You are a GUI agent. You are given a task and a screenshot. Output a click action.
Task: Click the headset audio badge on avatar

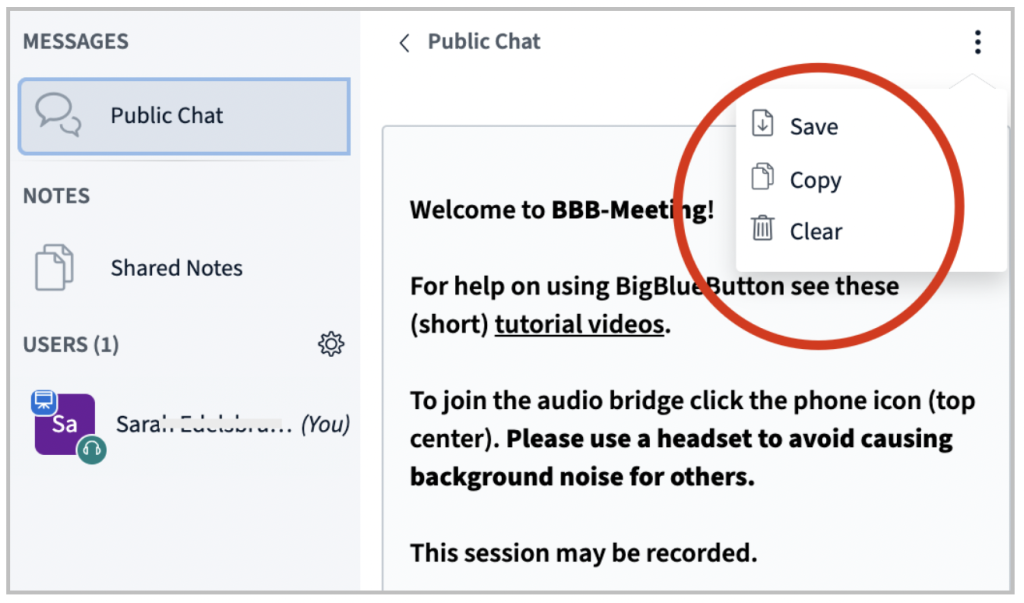[92, 449]
